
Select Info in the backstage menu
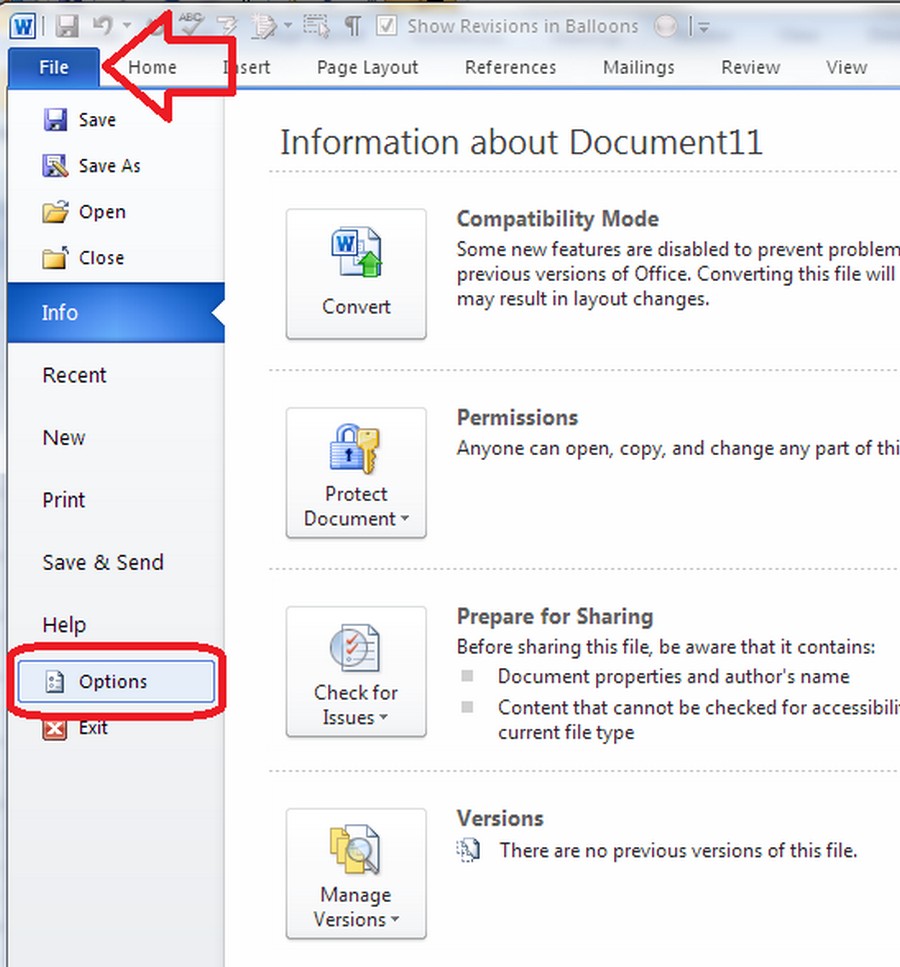(116, 313)
